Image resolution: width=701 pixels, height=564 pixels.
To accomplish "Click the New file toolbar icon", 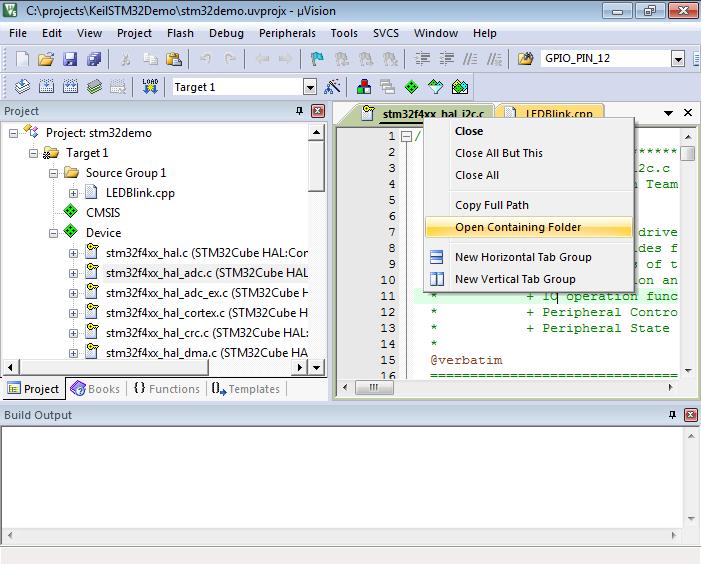I will point(22,59).
